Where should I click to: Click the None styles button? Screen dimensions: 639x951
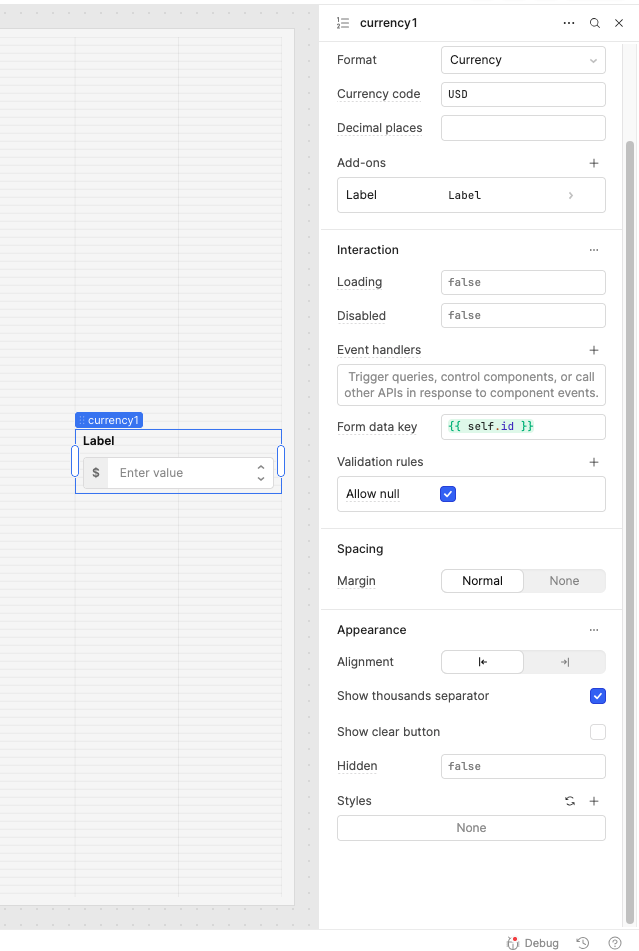point(471,828)
